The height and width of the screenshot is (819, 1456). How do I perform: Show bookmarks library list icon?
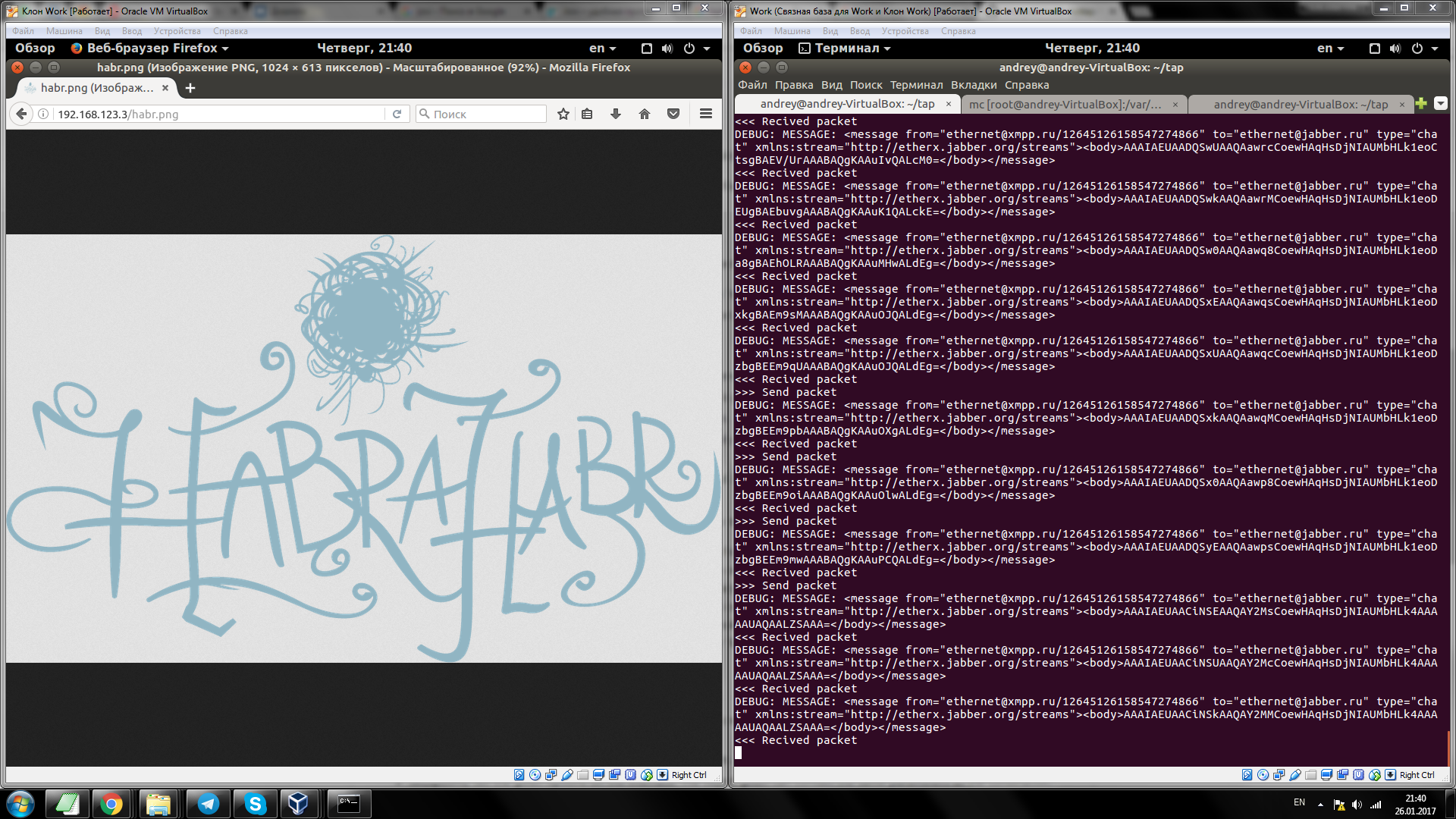587,114
